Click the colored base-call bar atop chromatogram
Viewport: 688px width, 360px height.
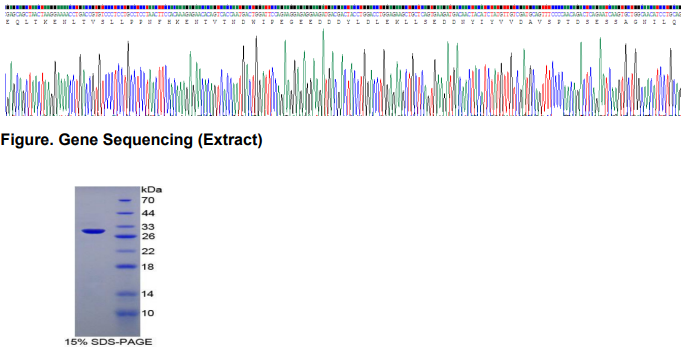(343, 7)
